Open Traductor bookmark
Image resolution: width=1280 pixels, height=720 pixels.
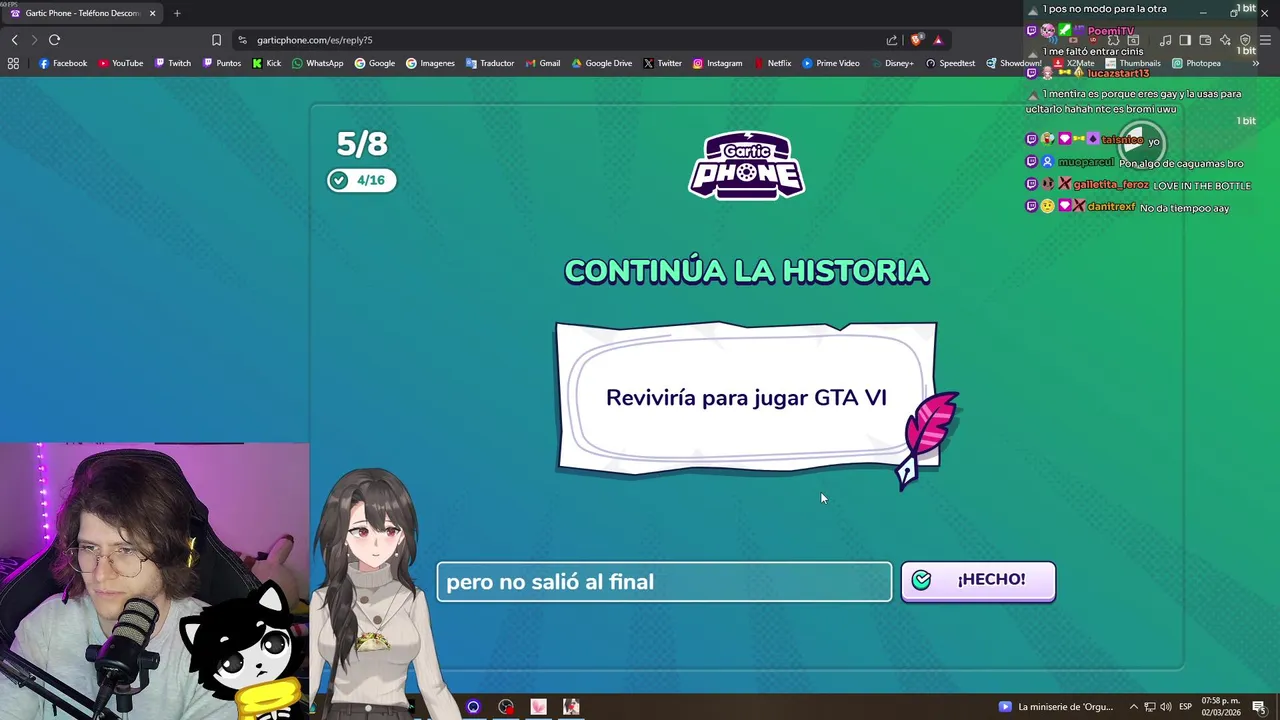tap(490, 63)
